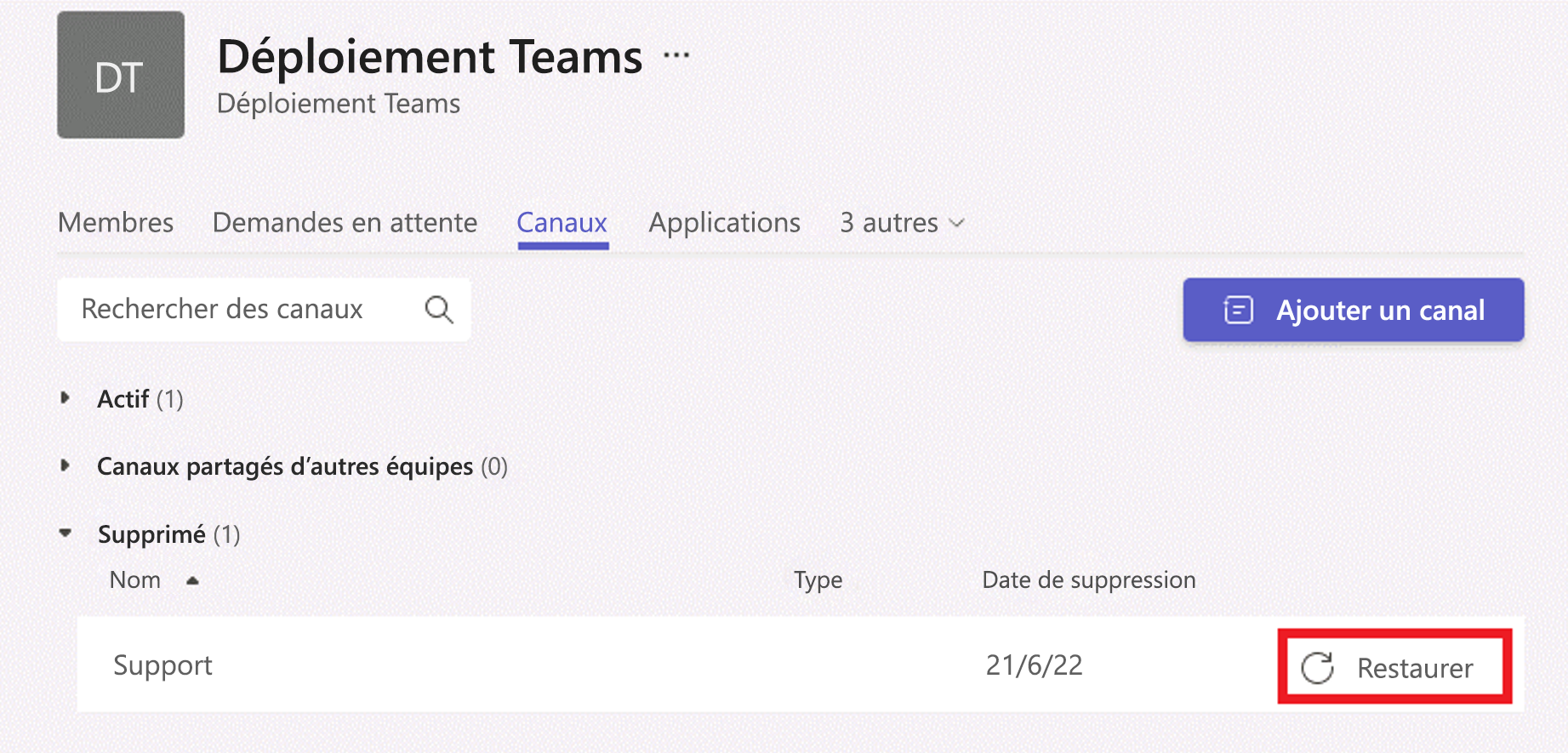This screenshot has width=1568, height=753.
Task: Select the Support channel row name
Action: [163, 665]
